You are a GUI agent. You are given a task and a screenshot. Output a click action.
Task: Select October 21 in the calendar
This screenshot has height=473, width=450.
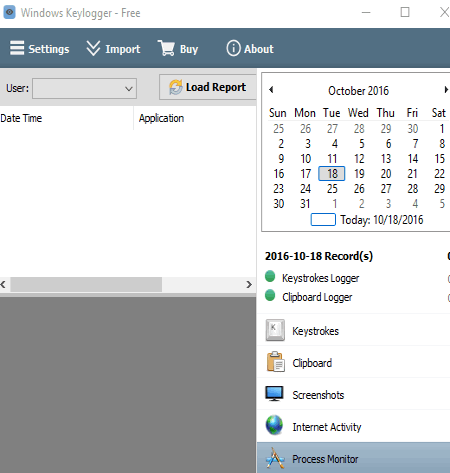[413, 174]
